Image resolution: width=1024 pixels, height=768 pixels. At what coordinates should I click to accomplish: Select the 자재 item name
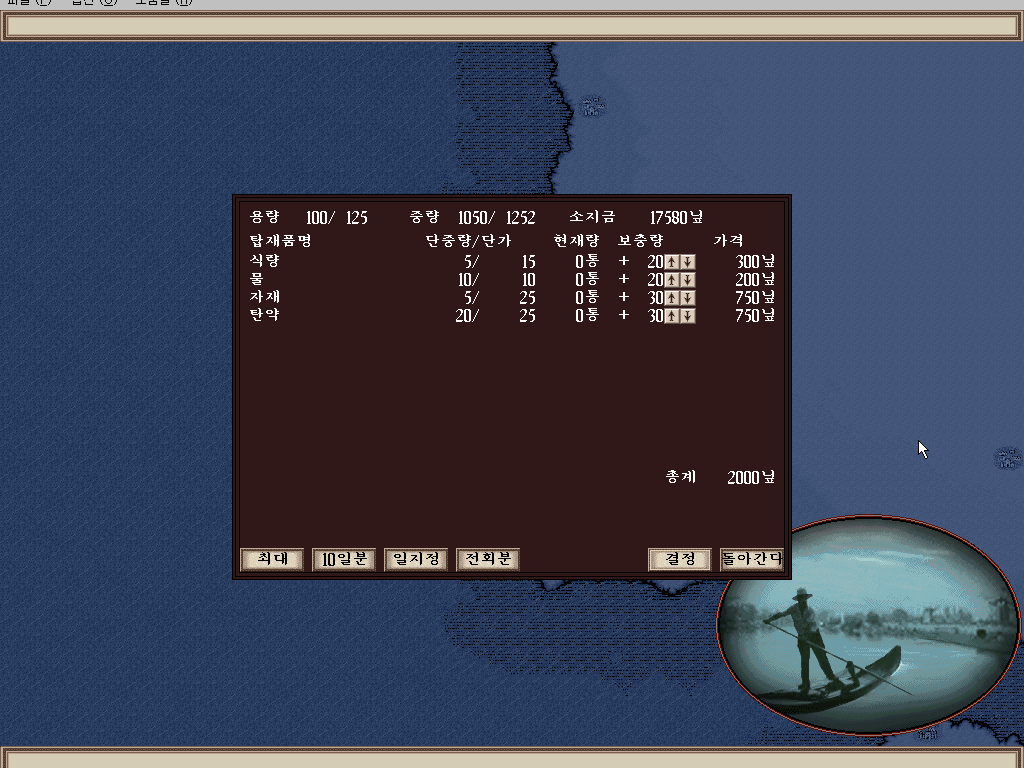point(264,296)
